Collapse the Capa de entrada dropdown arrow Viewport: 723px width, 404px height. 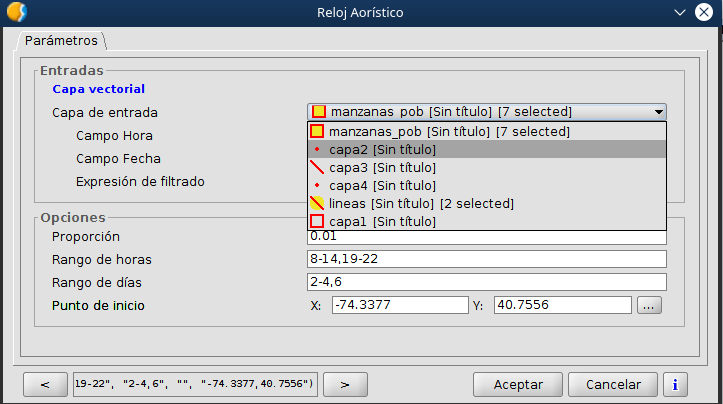point(658,112)
